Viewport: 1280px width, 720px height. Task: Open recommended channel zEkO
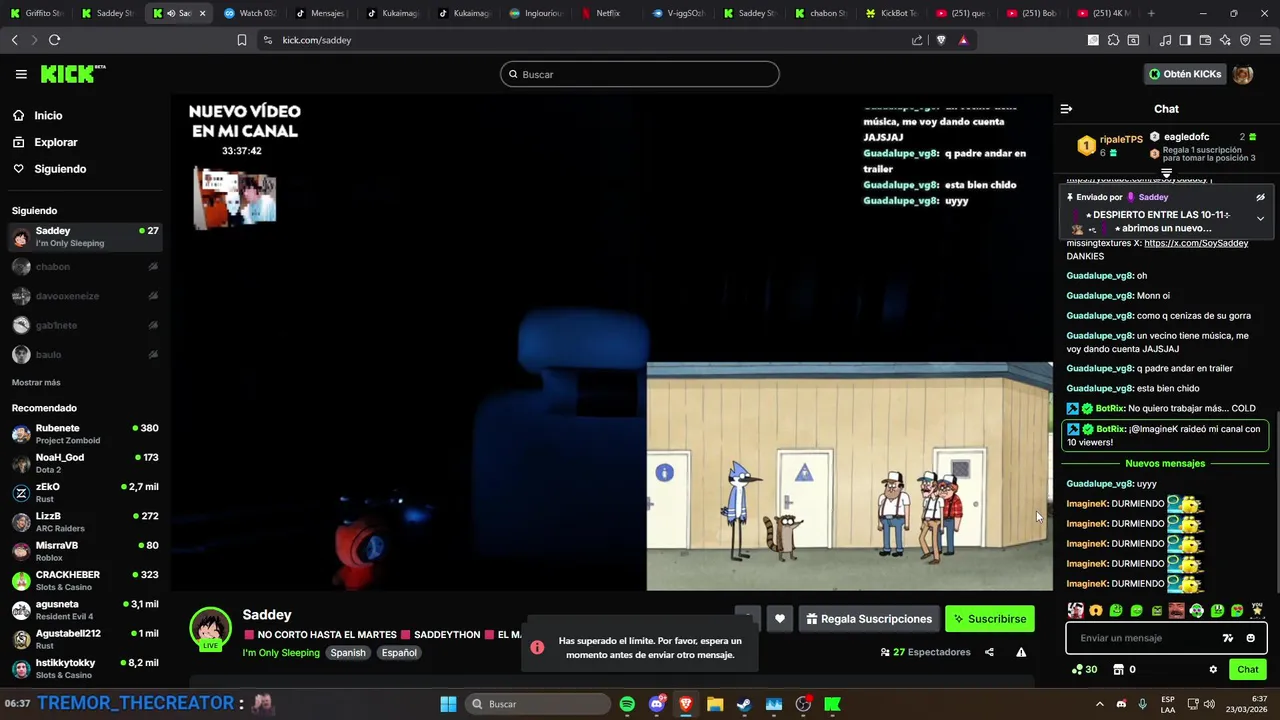pyautogui.click(x=85, y=492)
